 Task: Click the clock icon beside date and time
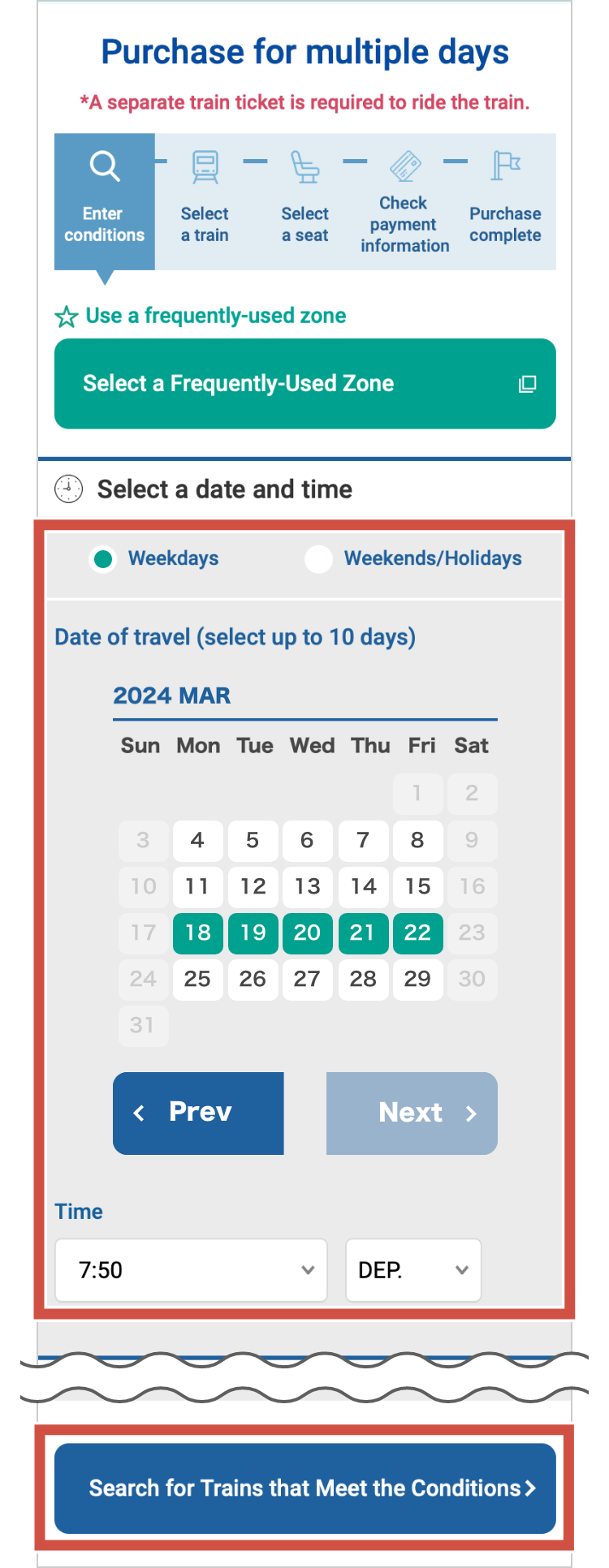[69, 489]
